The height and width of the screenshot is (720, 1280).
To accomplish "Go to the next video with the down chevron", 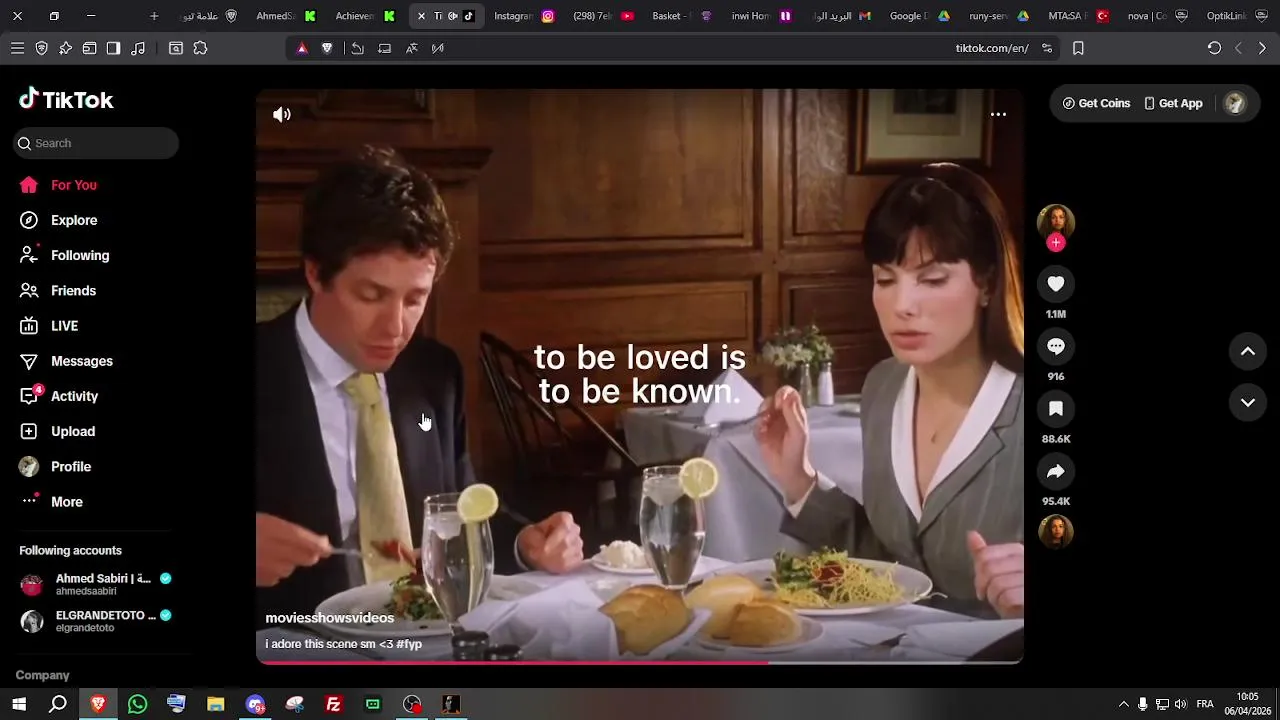I will 1248,402.
